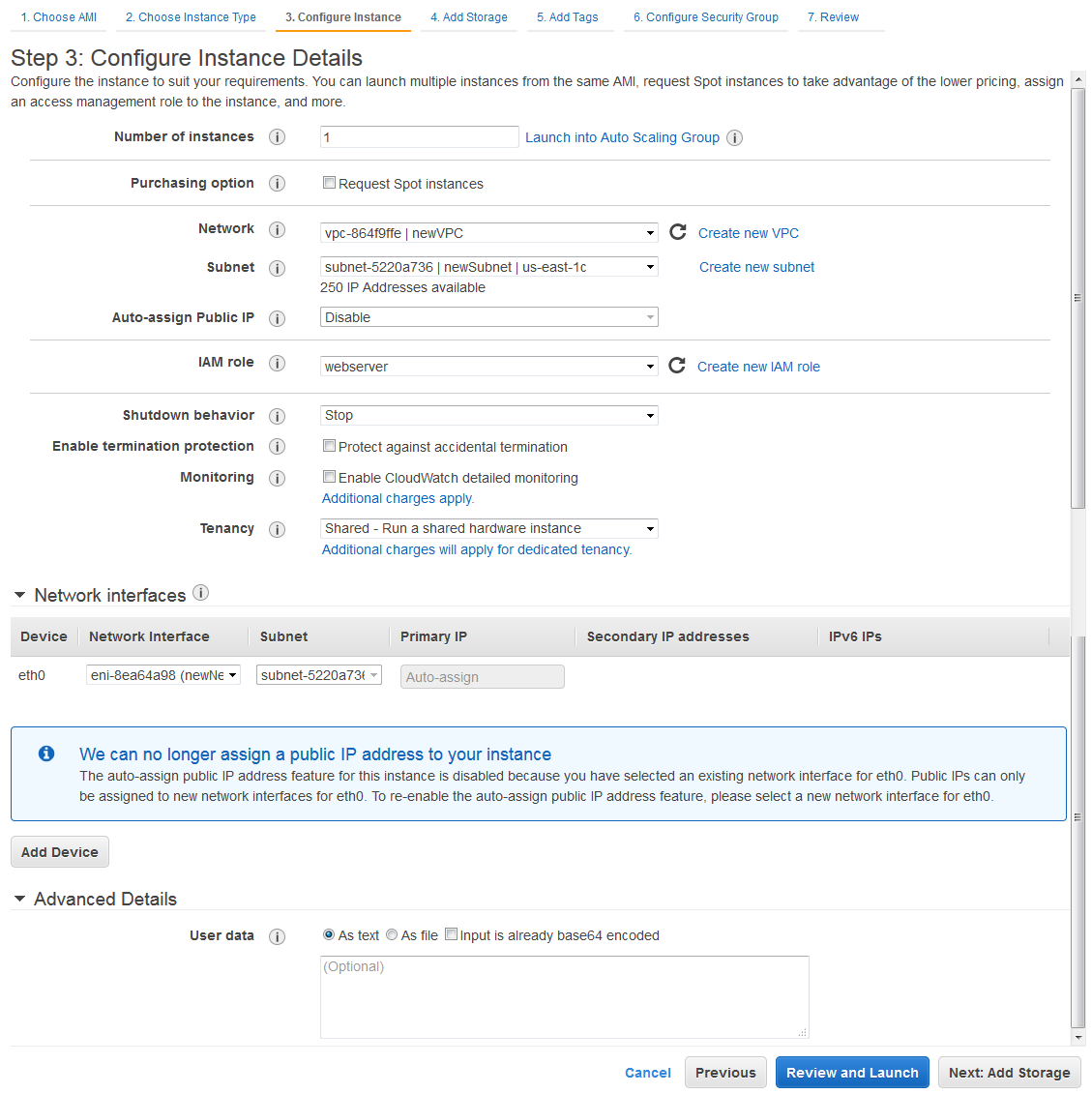
Task: Click the User data text area
Action: point(564,996)
